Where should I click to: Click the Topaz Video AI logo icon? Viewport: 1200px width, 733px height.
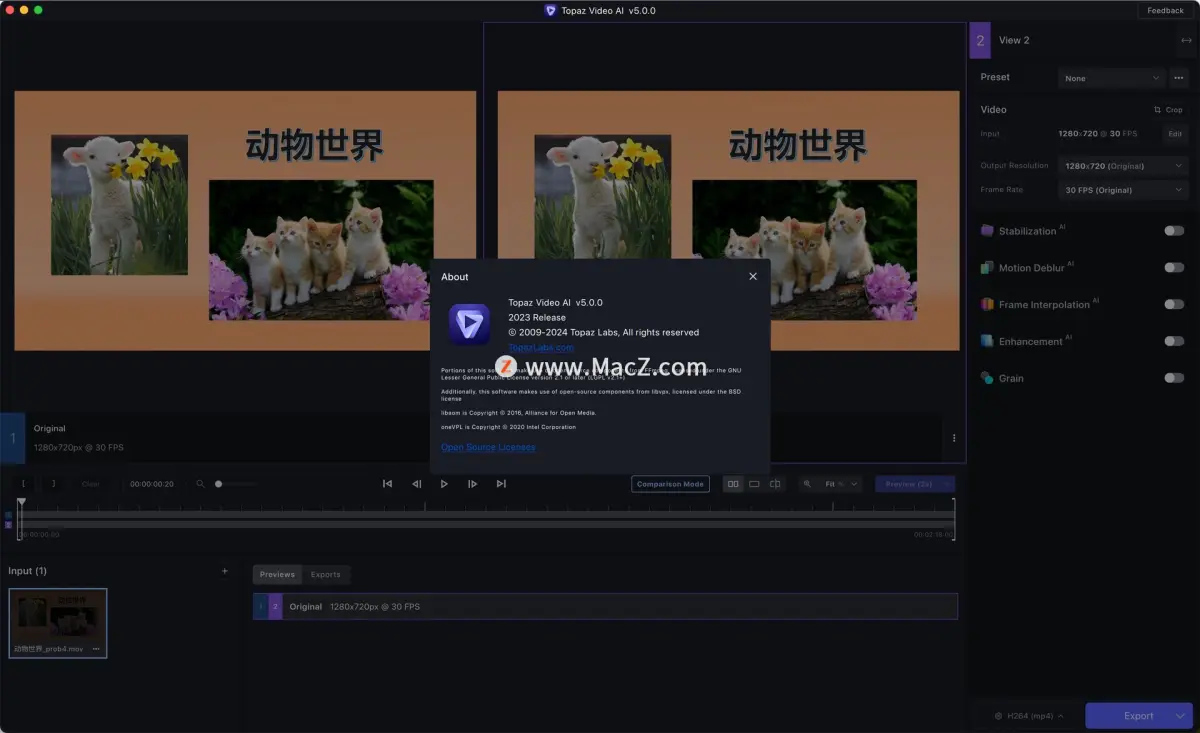point(469,324)
